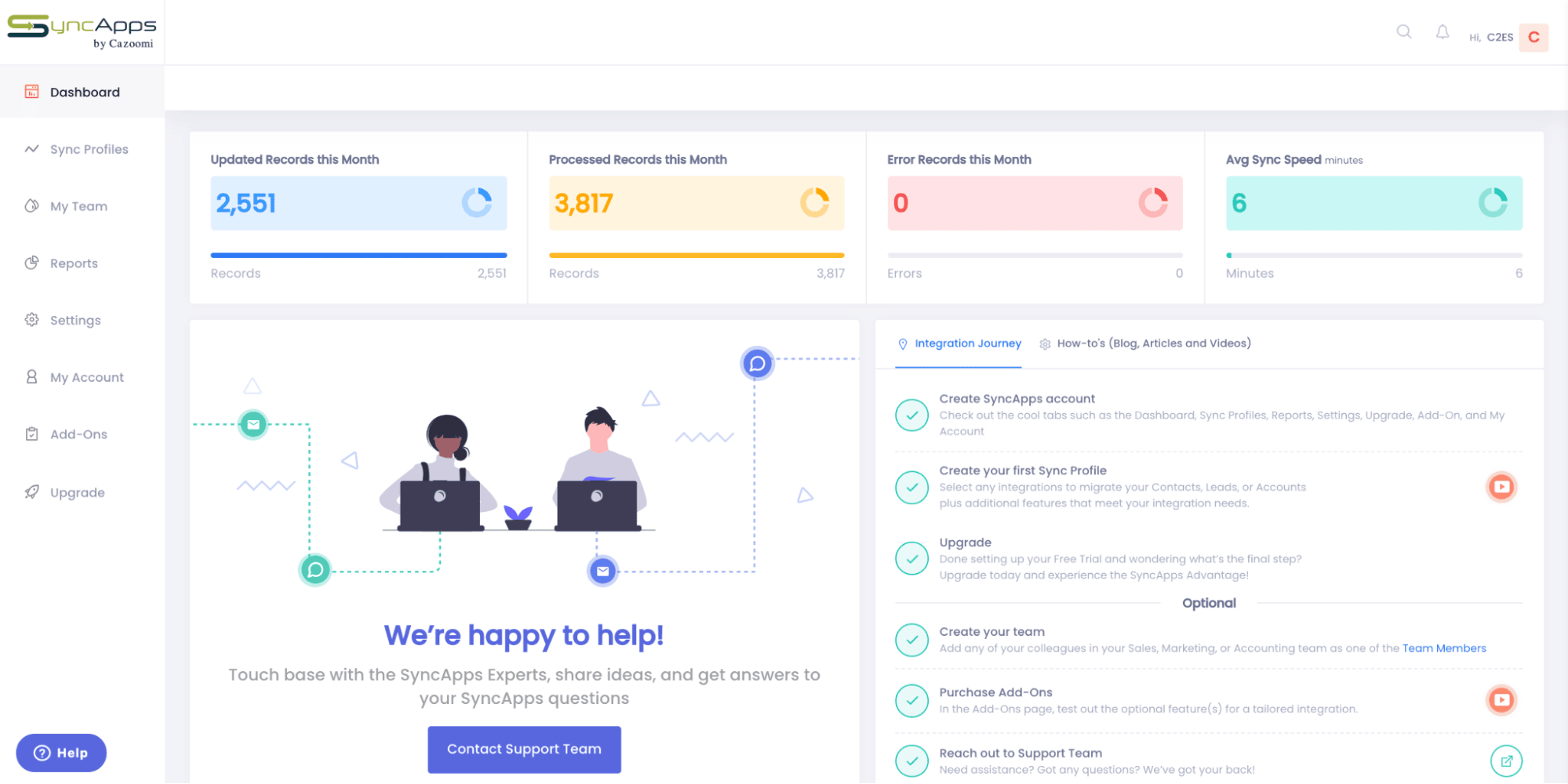Click the Updated Records donut chart icon

477,202
